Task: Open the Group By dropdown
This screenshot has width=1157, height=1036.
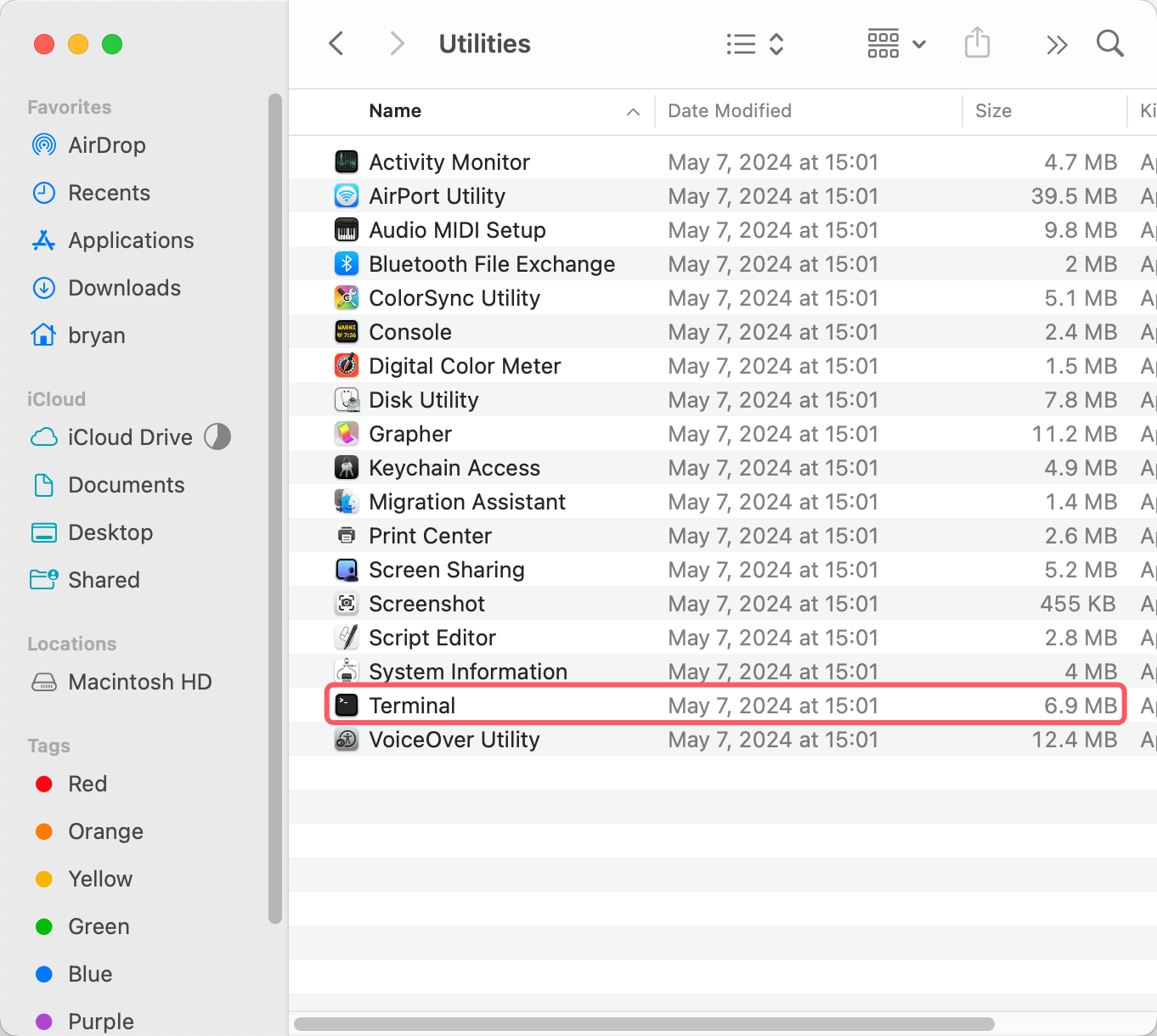Action: 895,44
